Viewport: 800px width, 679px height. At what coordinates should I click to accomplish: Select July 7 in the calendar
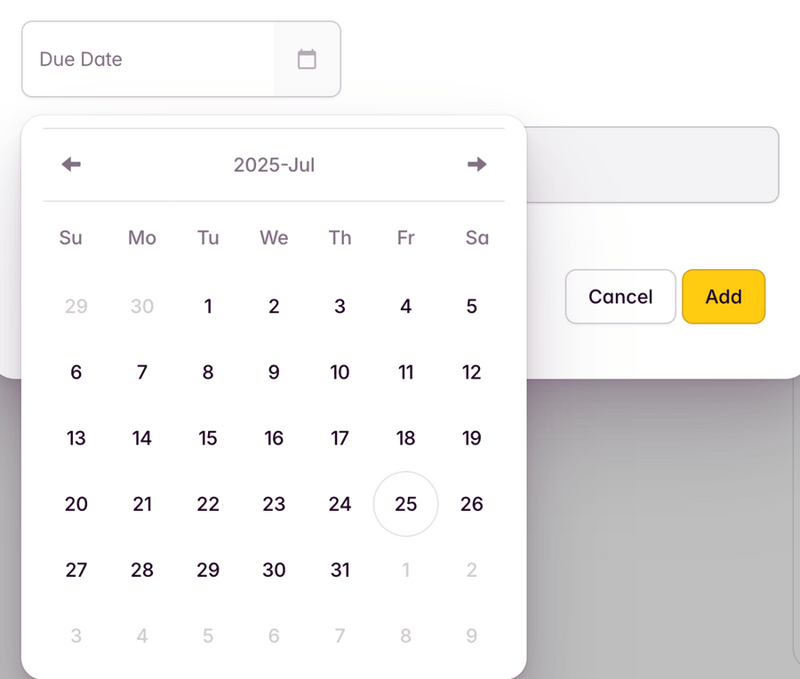point(142,372)
